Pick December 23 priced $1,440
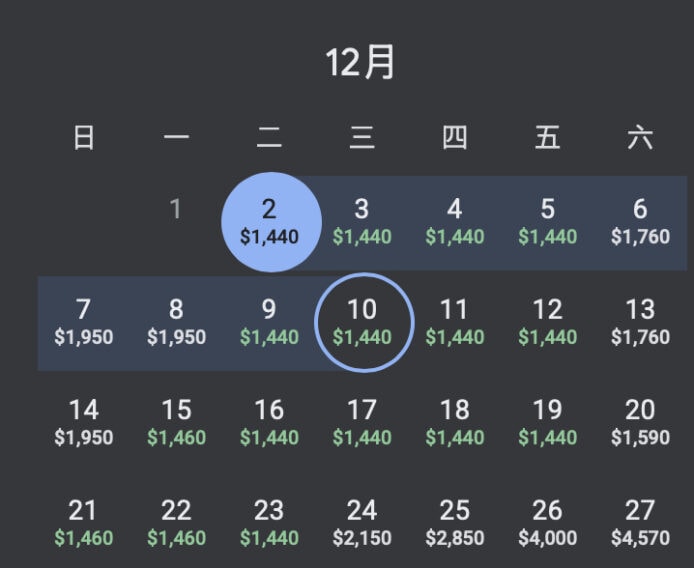The width and height of the screenshot is (694, 568). pyautogui.click(x=269, y=523)
